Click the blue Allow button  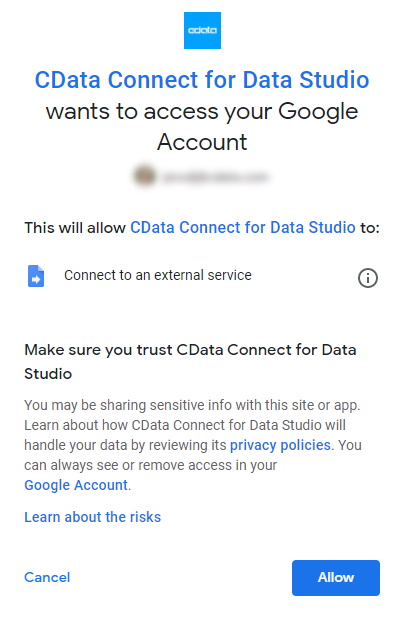point(336,578)
